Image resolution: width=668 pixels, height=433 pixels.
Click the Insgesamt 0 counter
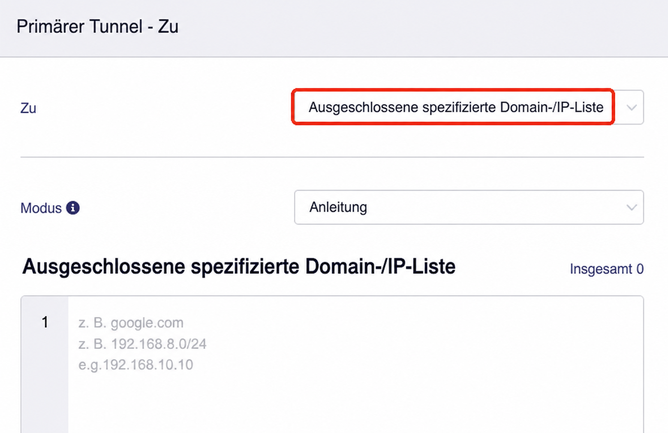click(607, 269)
